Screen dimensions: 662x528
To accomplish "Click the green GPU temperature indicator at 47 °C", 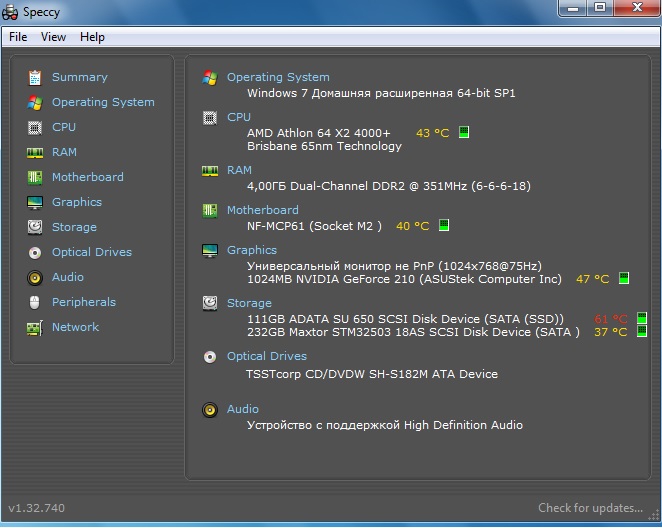I will (x=624, y=278).
